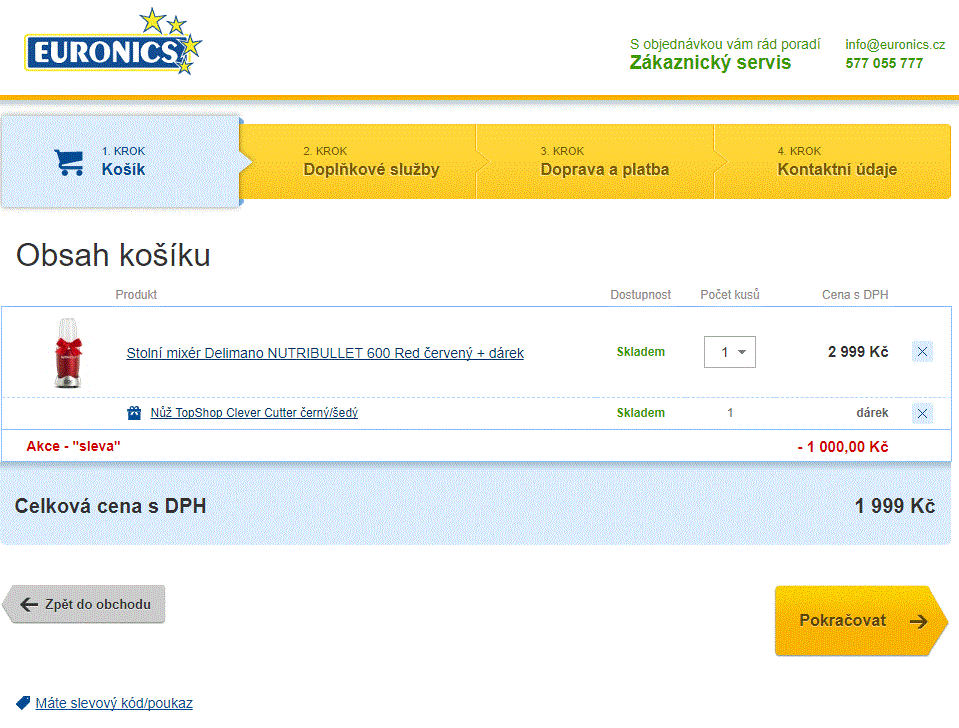Go to step 4 Kontaktní údaje
This screenshot has height=728, width=959.
tap(832, 162)
